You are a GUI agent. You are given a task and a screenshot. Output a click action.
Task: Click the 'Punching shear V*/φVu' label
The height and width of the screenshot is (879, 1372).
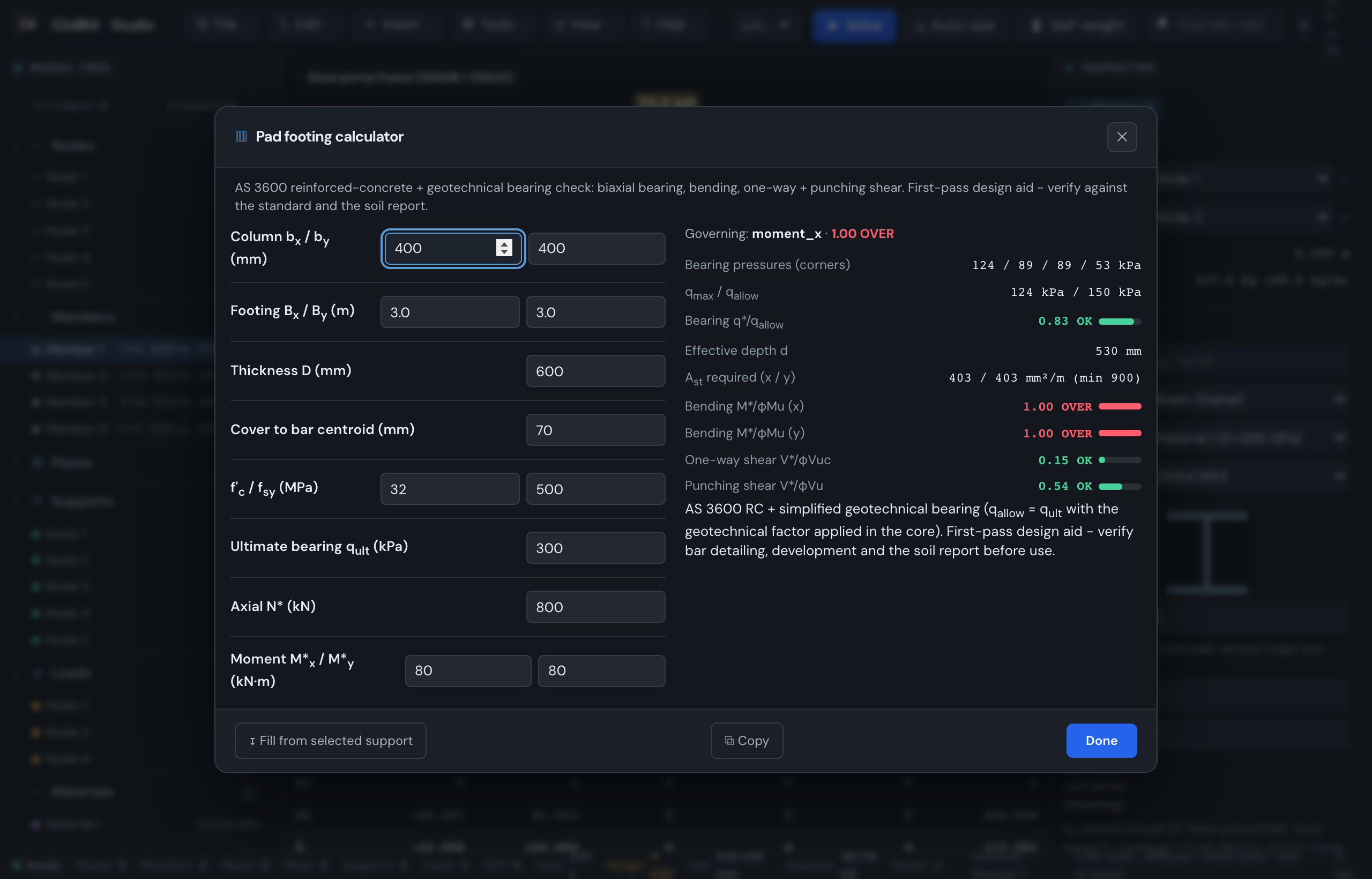pos(754,486)
